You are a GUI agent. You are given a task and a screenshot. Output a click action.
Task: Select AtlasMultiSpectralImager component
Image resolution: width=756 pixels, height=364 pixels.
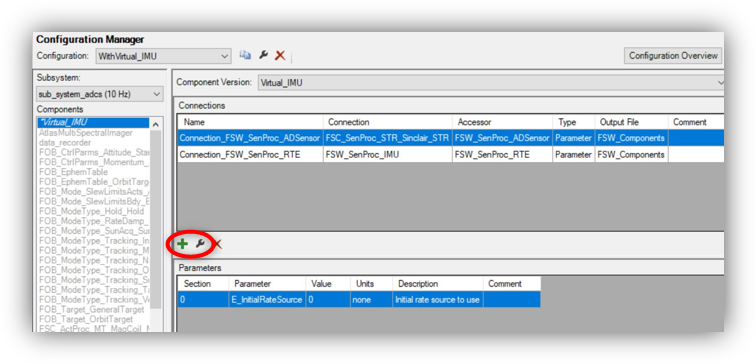85,133
